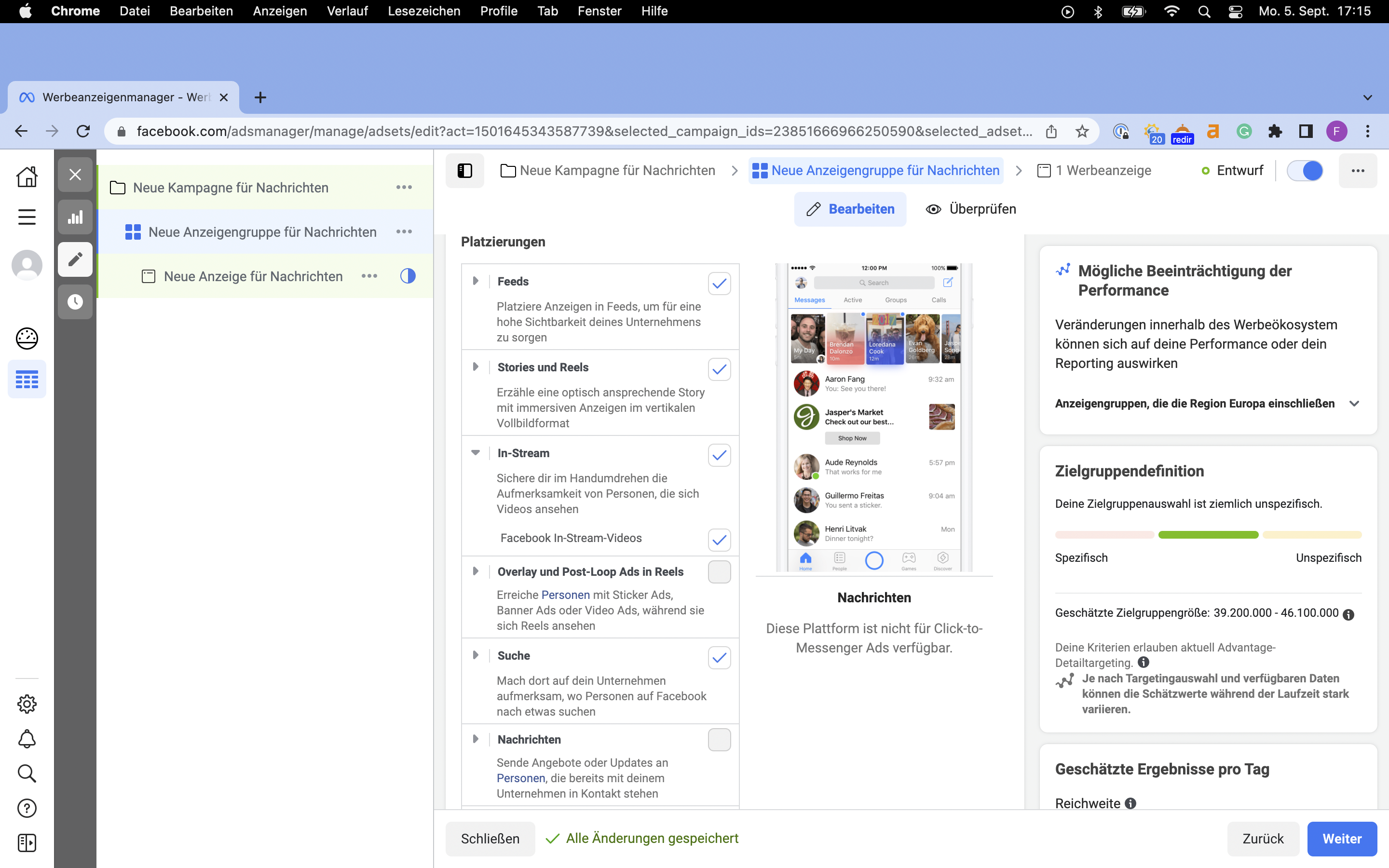Click the green audience specificity gauge bar
Screen dimensions: 1389x868
(1208, 534)
